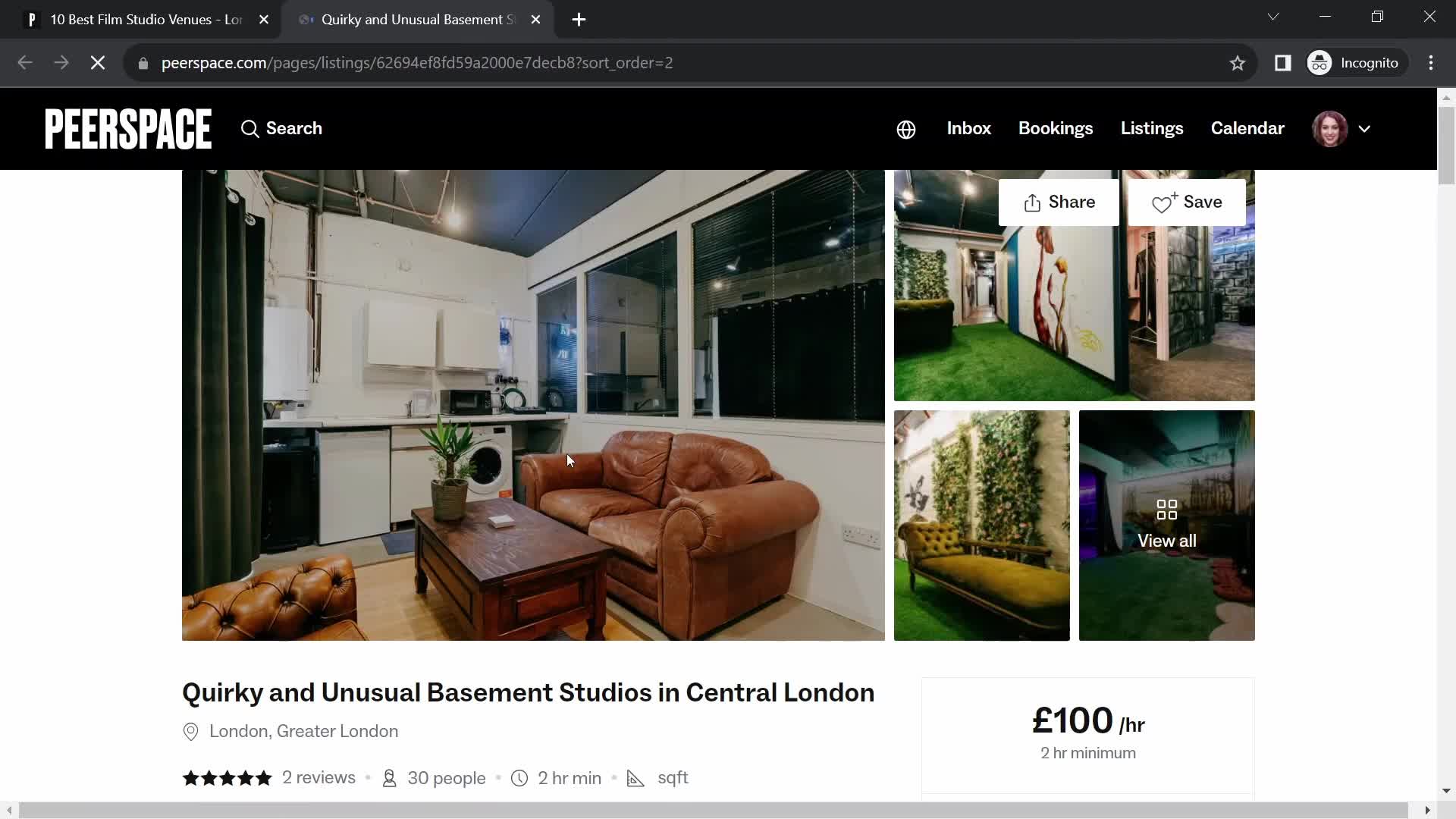Image resolution: width=1456 pixels, height=819 pixels.
Task: Open the Chrome three-dot menu
Action: [x=1431, y=63]
